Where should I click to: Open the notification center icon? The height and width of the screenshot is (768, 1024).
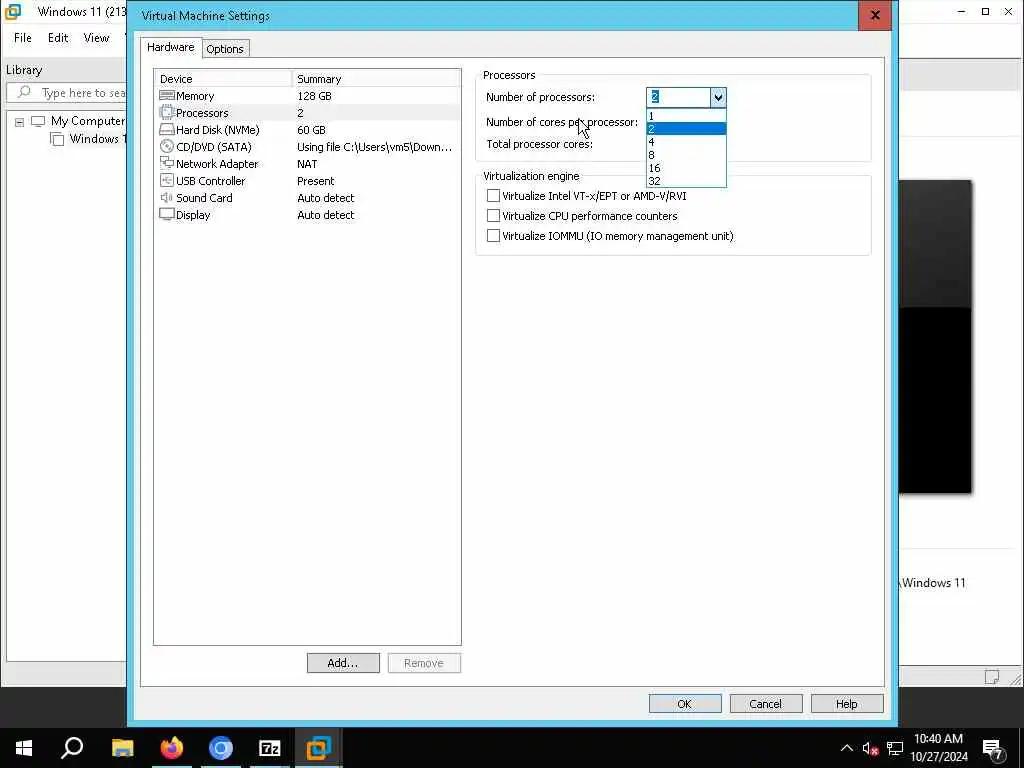click(993, 750)
